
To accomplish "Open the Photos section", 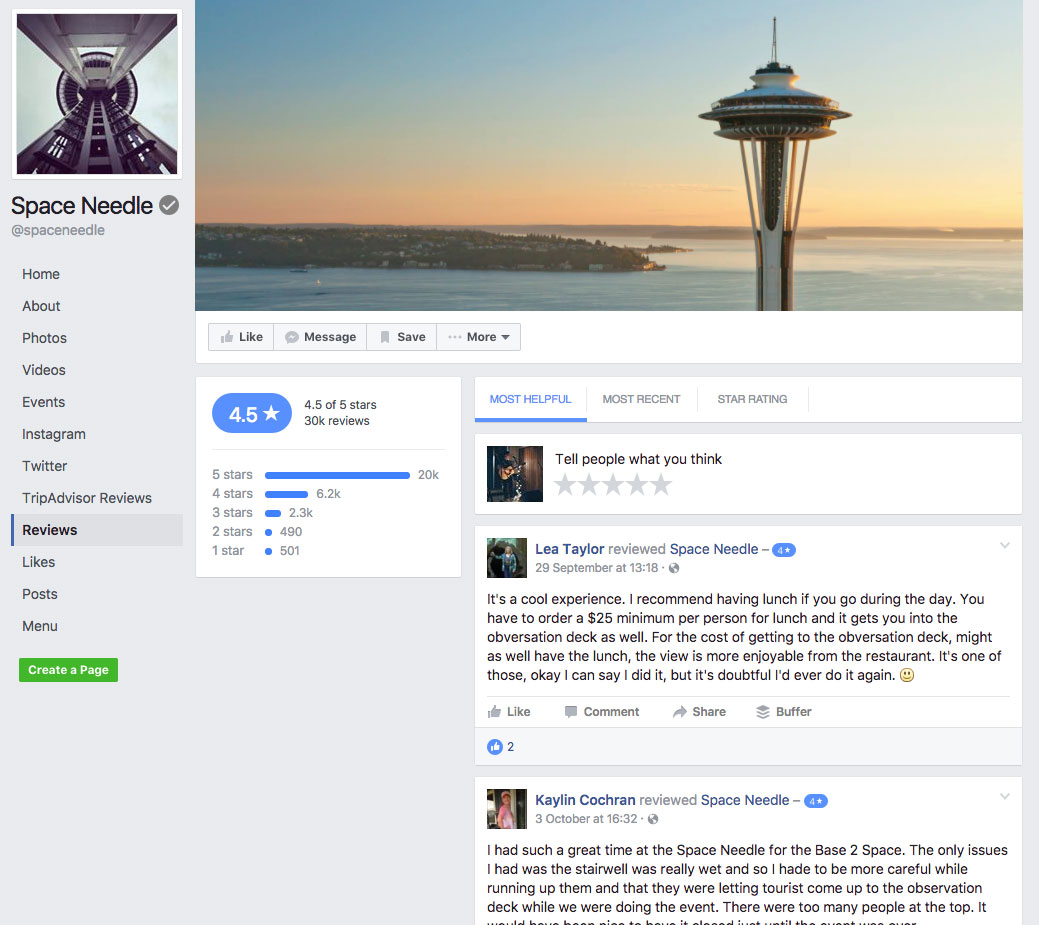I will point(44,338).
